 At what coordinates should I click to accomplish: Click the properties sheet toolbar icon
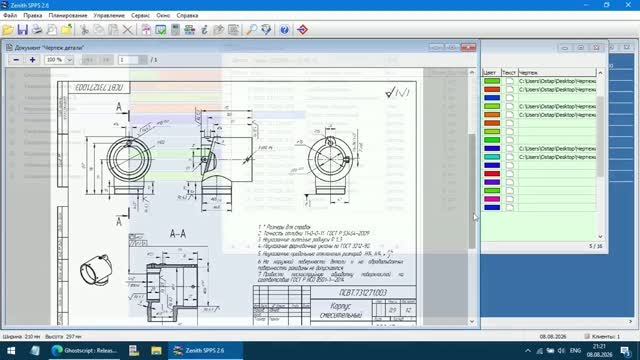[x=233, y=30]
